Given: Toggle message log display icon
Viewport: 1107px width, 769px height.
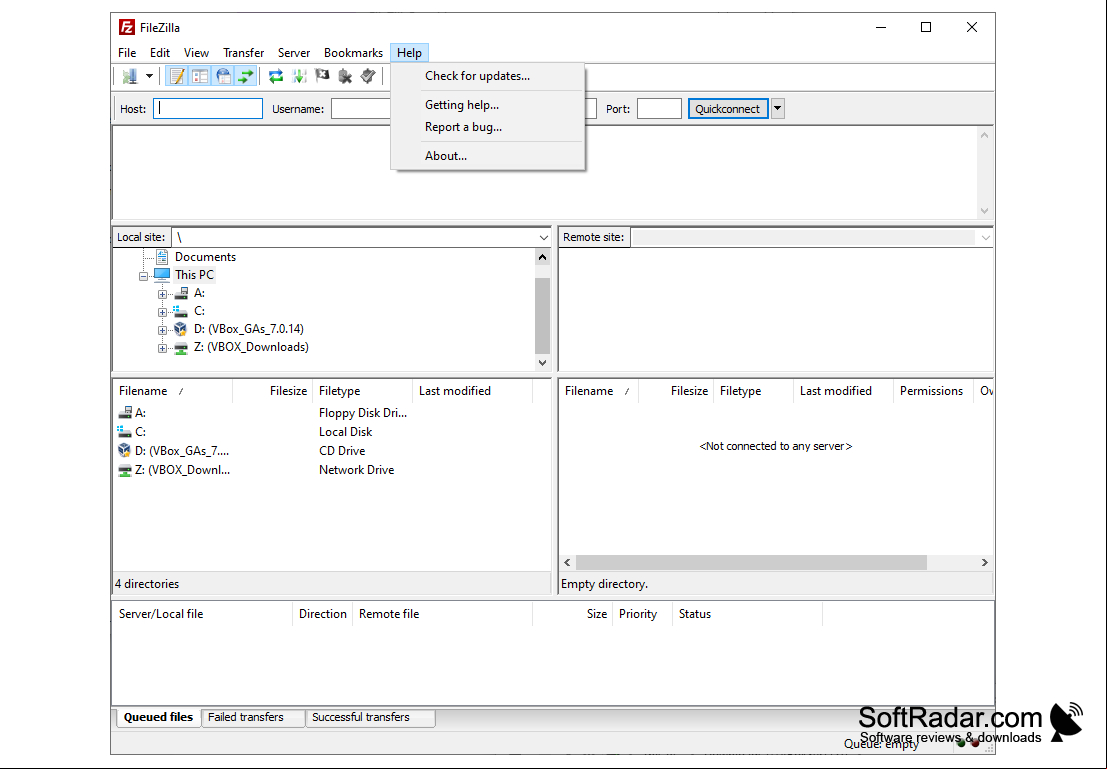Looking at the screenshot, I should tap(177, 76).
